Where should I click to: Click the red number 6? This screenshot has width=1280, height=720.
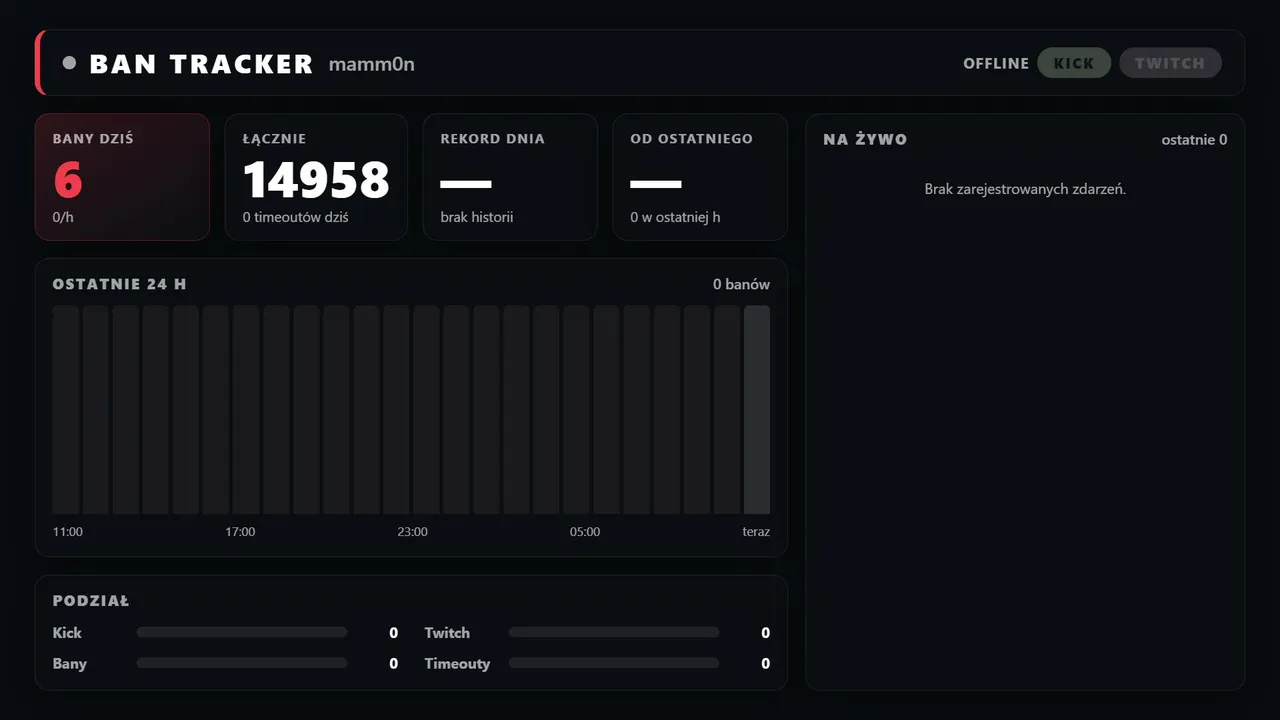[x=68, y=180]
